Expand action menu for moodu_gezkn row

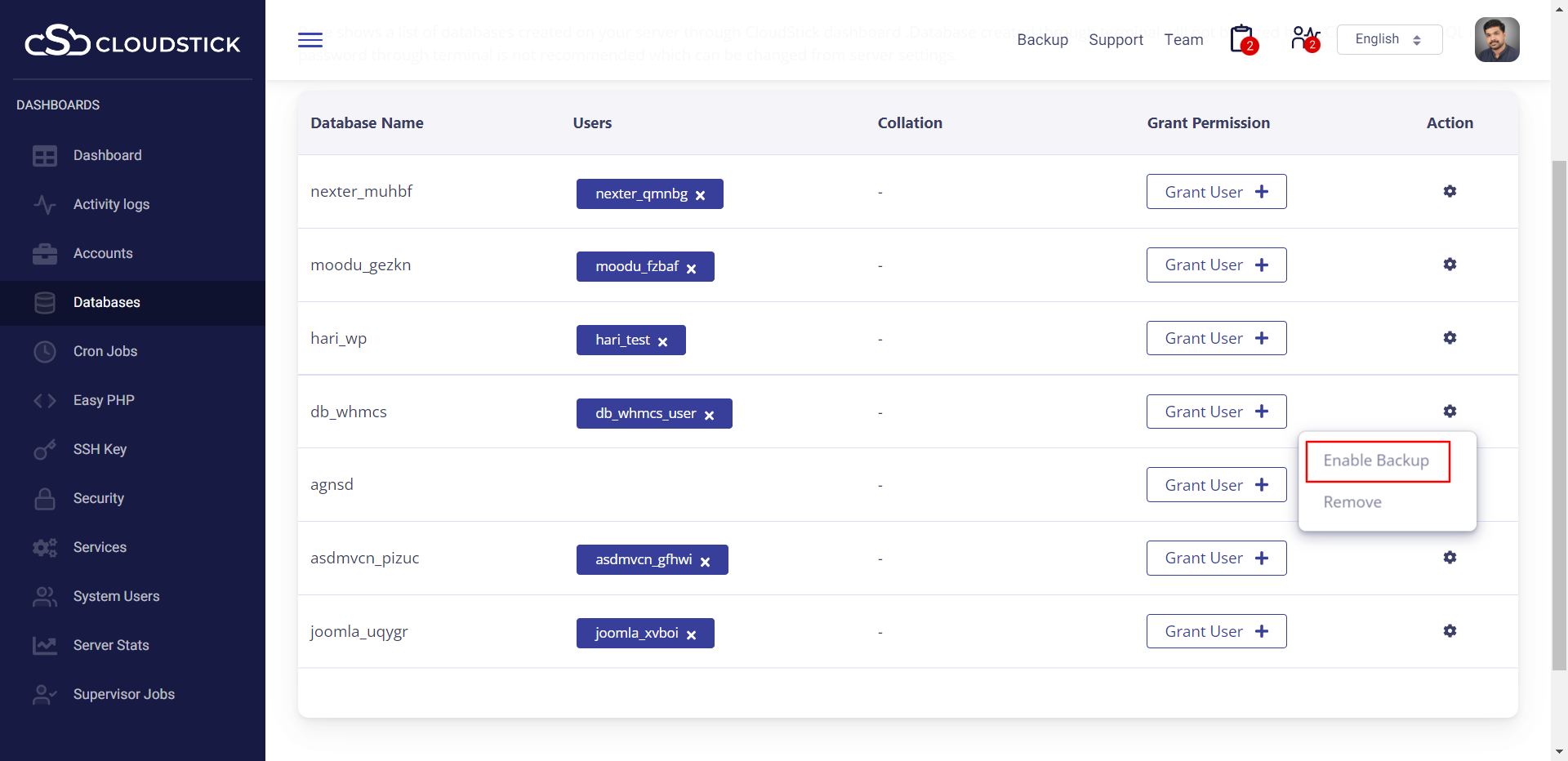click(x=1450, y=265)
